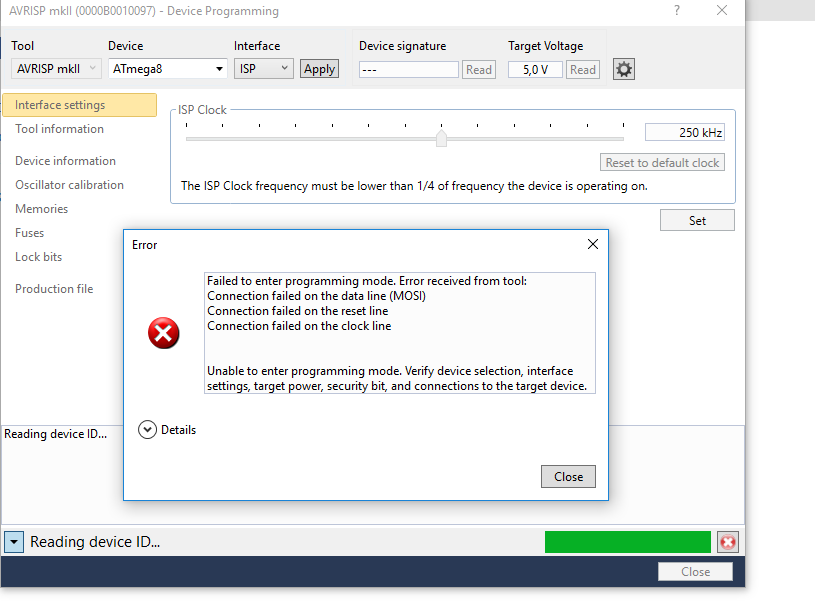Click Close button at window bottom
The height and width of the screenshot is (612, 815).
click(695, 572)
